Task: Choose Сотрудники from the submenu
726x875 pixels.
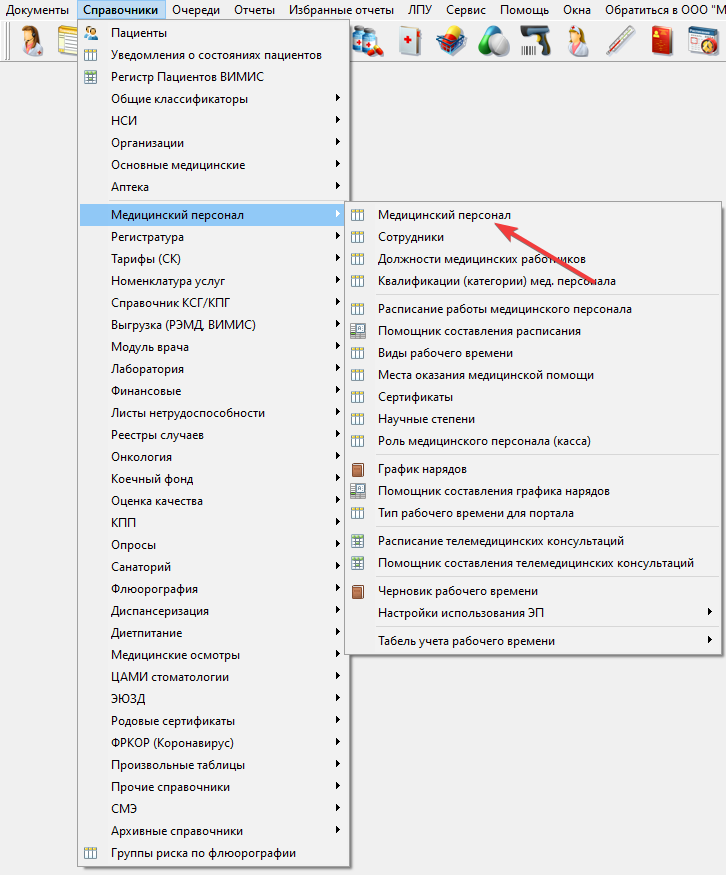Action: [x=411, y=237]
